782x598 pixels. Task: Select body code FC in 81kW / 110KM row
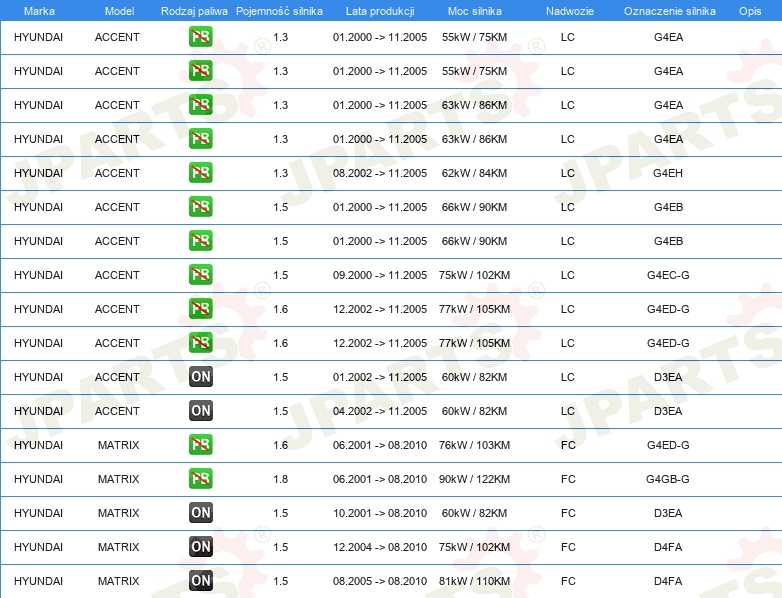(x=568, y=581)
